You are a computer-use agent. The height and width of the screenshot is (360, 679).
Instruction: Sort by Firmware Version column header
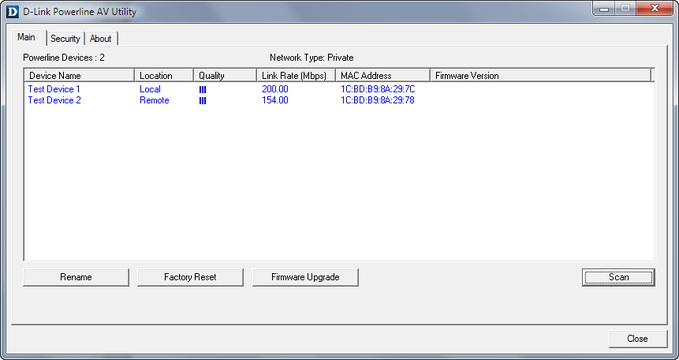[x=540, y=75]
